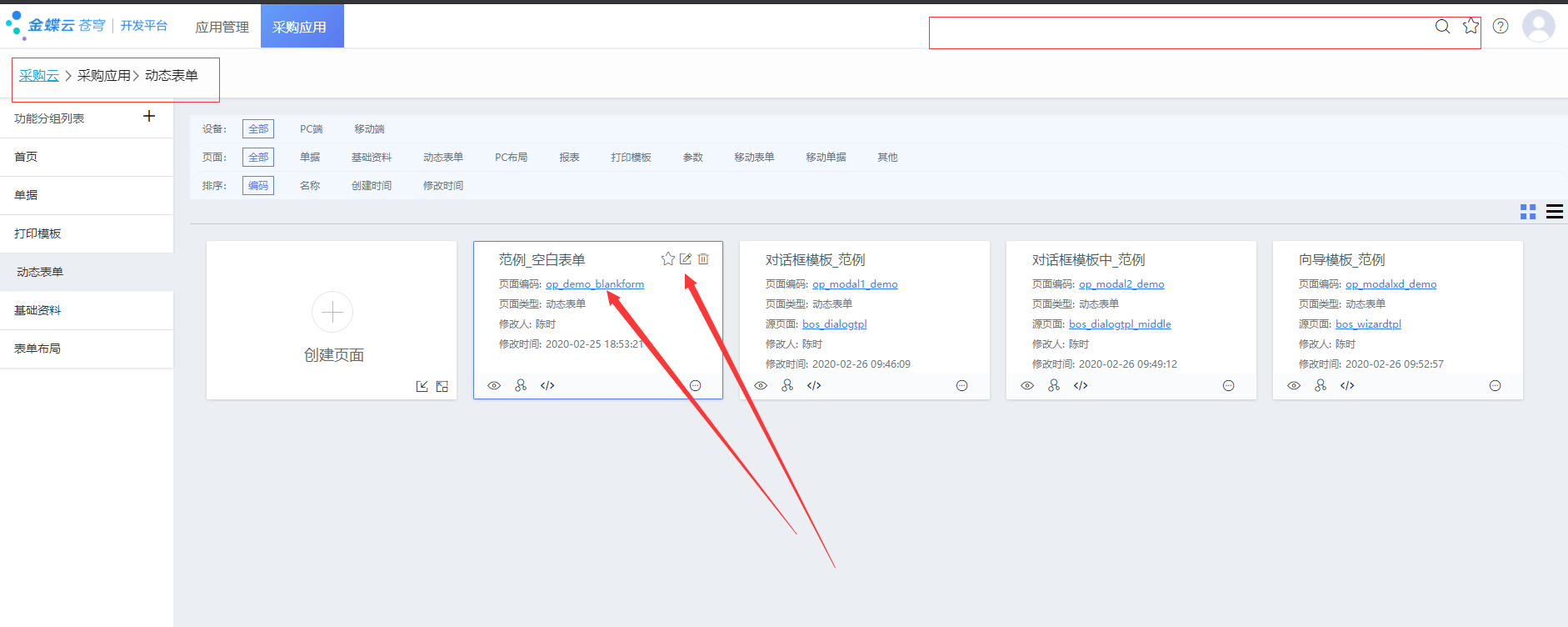This screenshot has width=1568, height=627.
Task: Open inheritance icon on 对话框模板中_范例 card
Action: (x=1054, y=385)
